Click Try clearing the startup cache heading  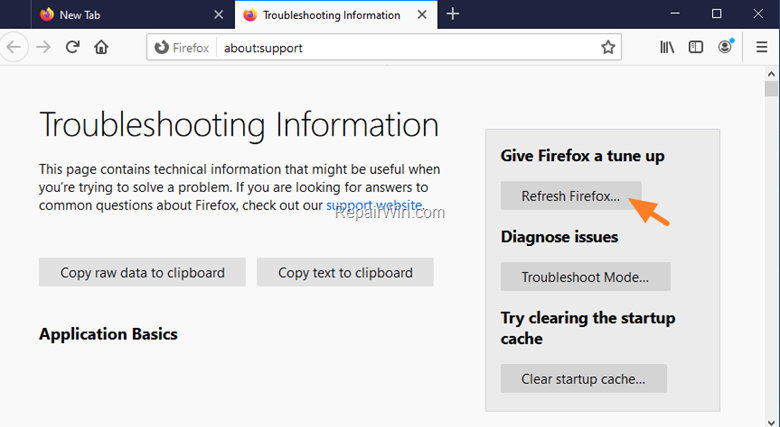pos(588,328)
